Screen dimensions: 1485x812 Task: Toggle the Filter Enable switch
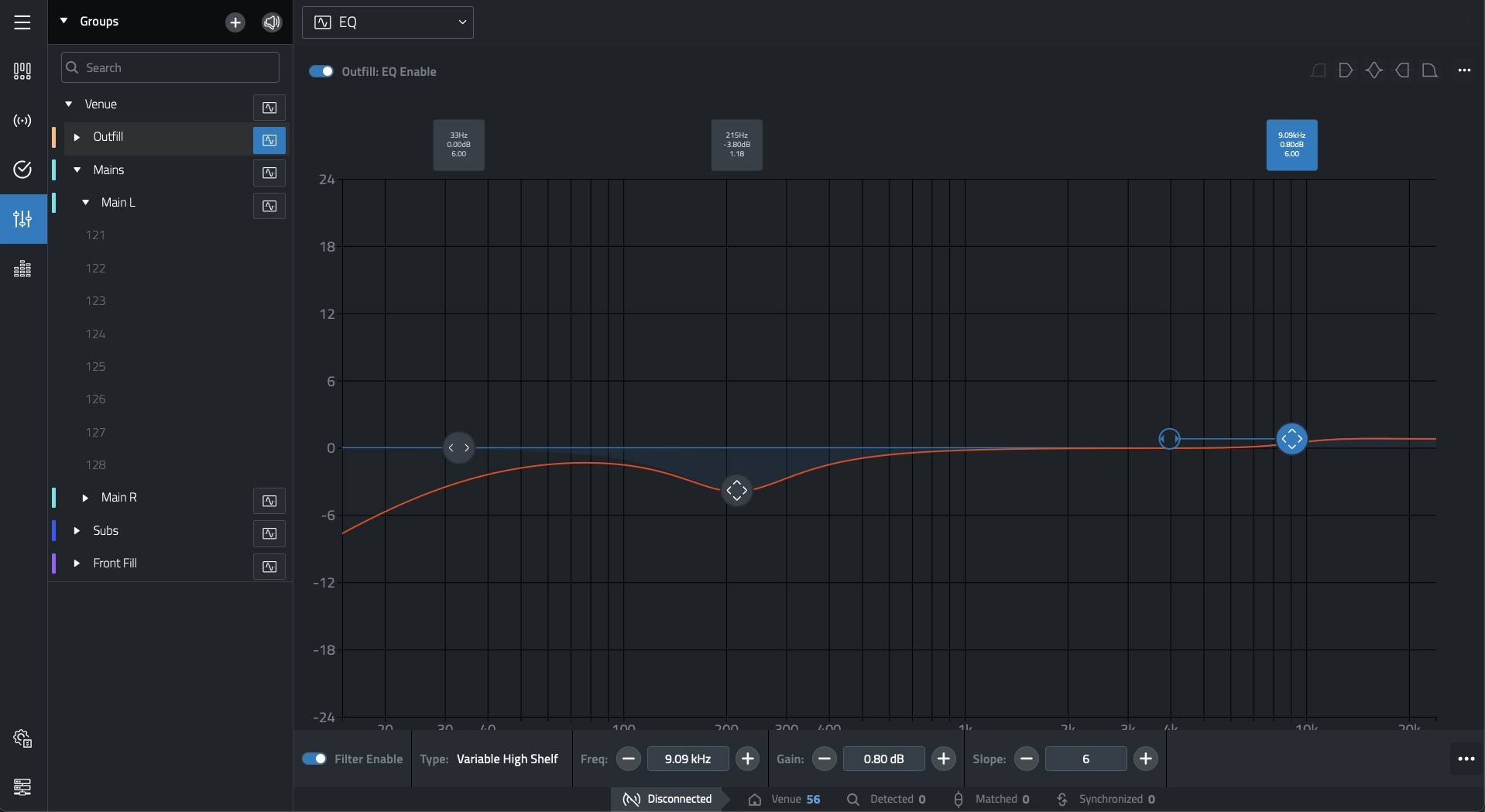point(314,759)
